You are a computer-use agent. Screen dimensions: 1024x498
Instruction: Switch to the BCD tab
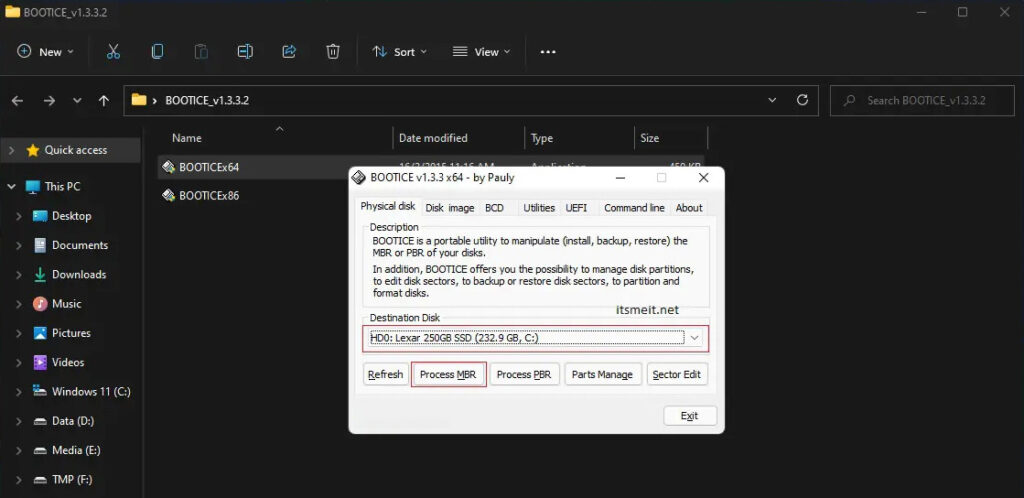coord(494,208)
